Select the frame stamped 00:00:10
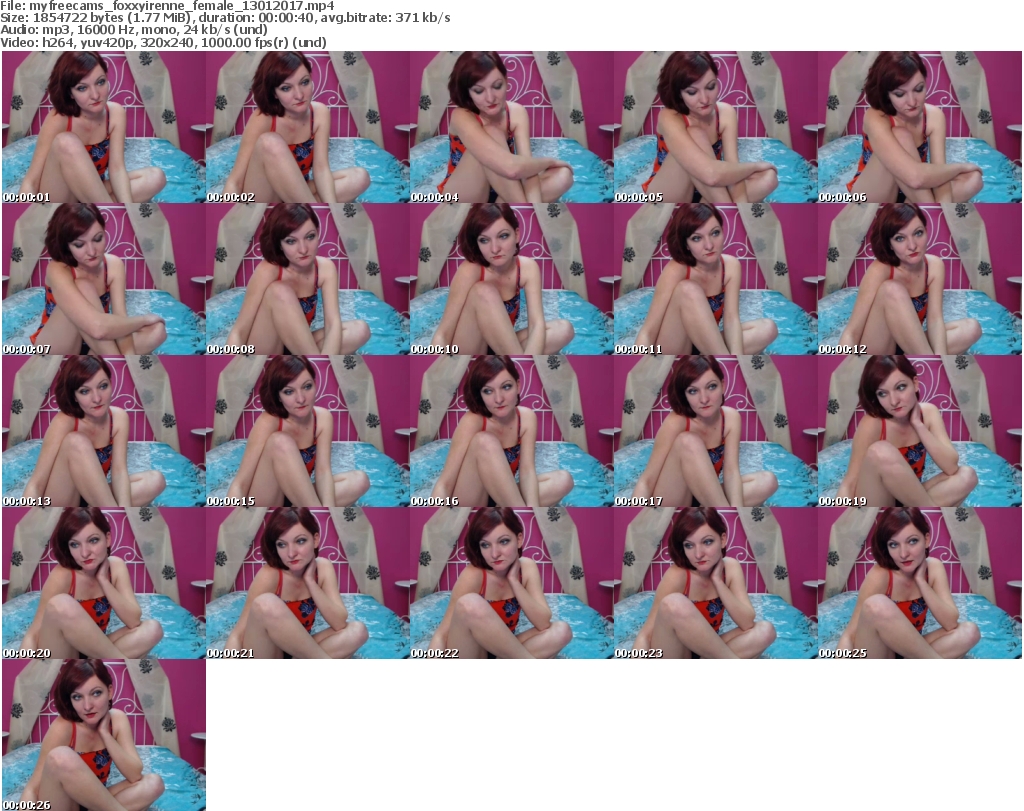This screenshot has width=1024, height=811. tap(511, 279)
